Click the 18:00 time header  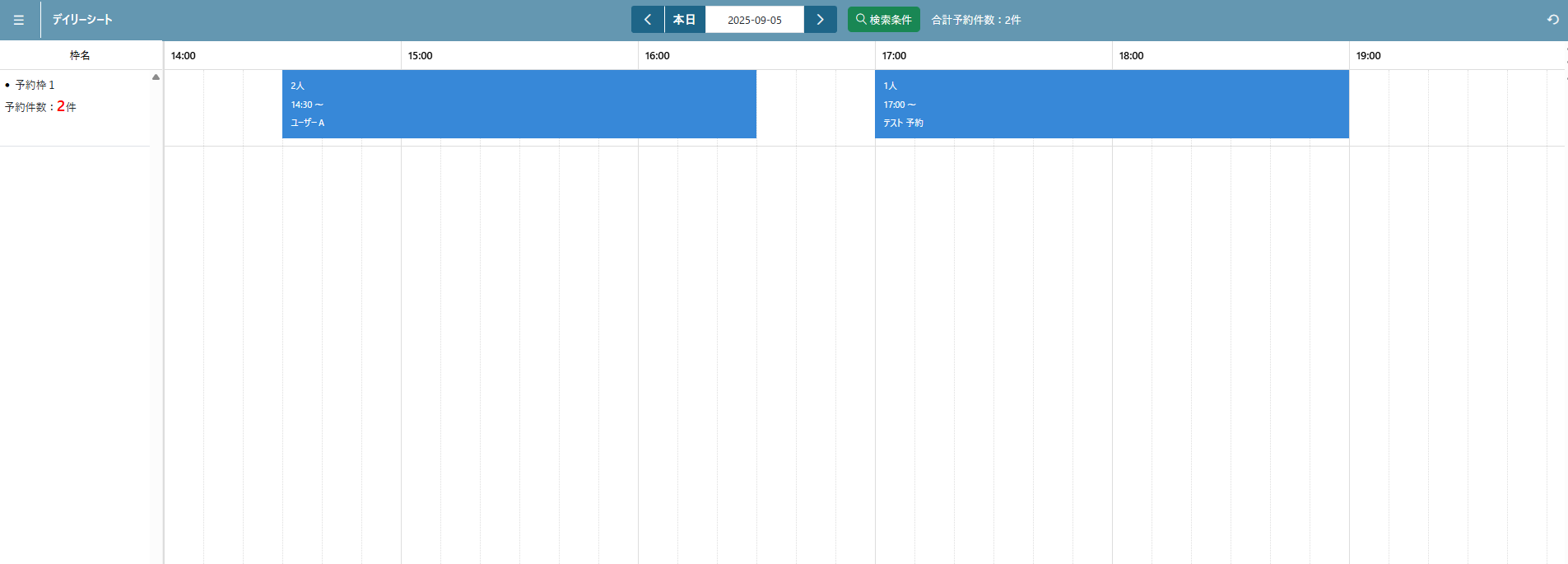[1132, 56]
